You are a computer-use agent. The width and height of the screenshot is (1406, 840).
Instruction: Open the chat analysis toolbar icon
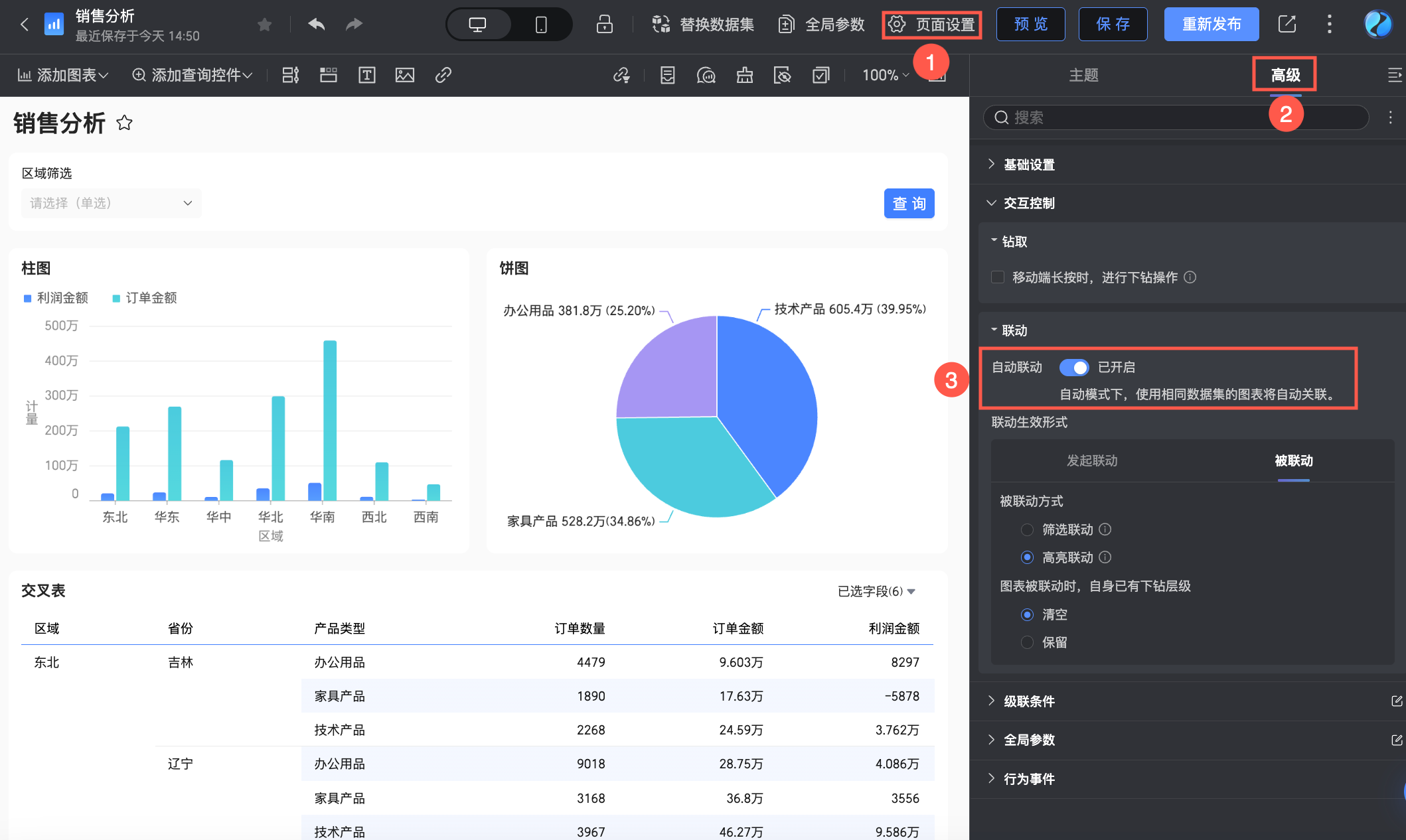(706, 75)
